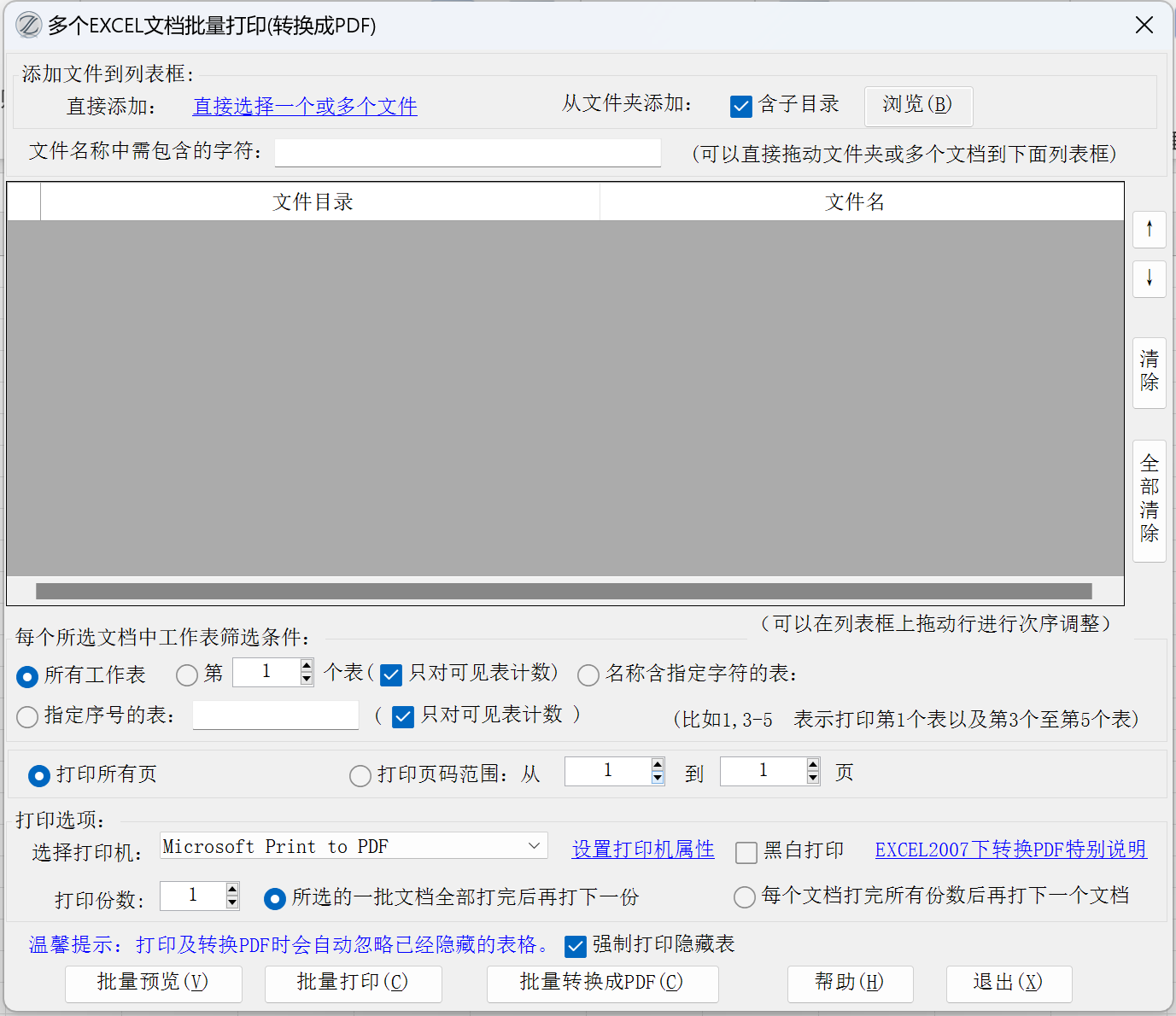
Task: Increase the 打印份数 spinner value
Action: coord(232,889)
